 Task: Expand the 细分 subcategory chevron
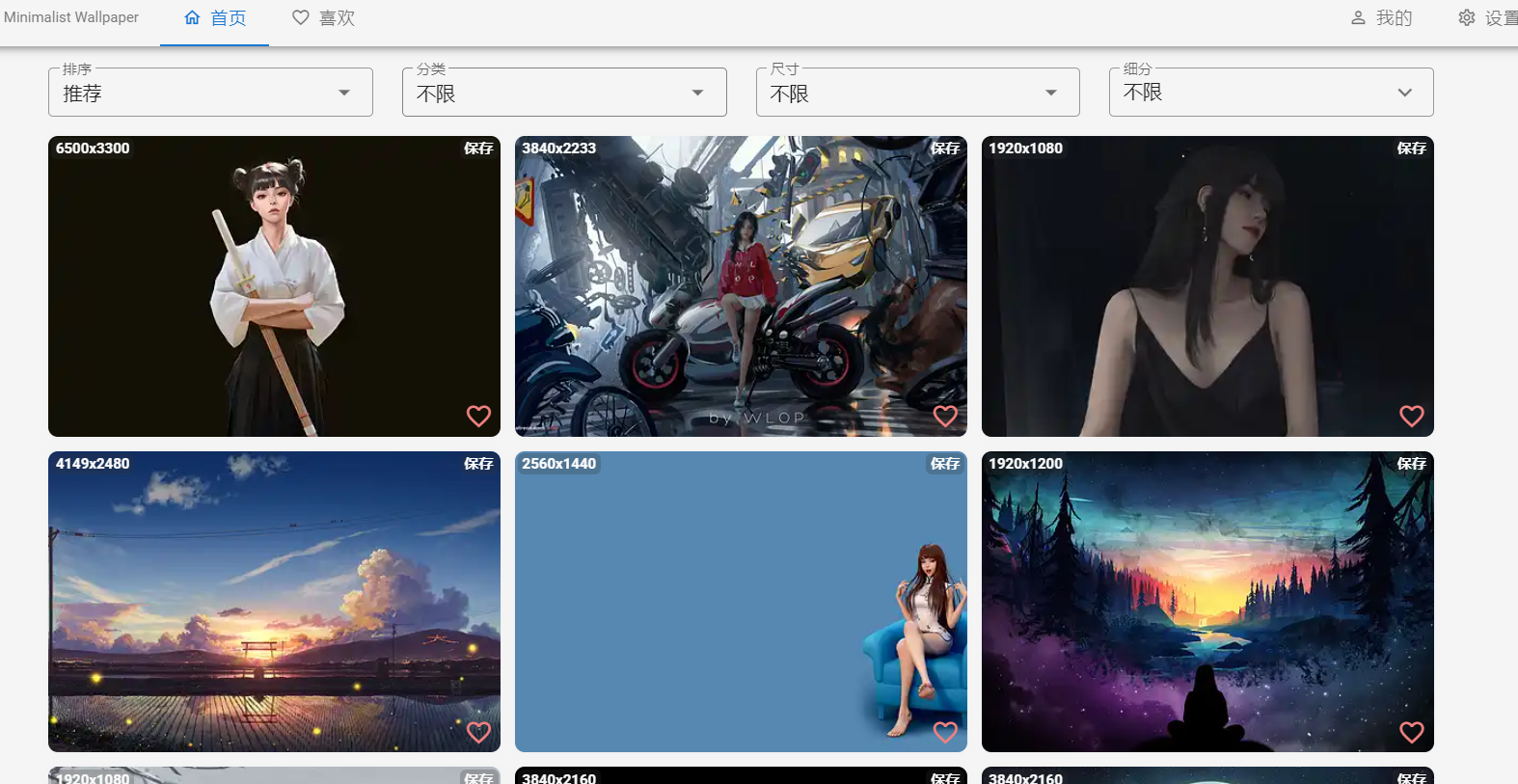(x=1404, y=93)
